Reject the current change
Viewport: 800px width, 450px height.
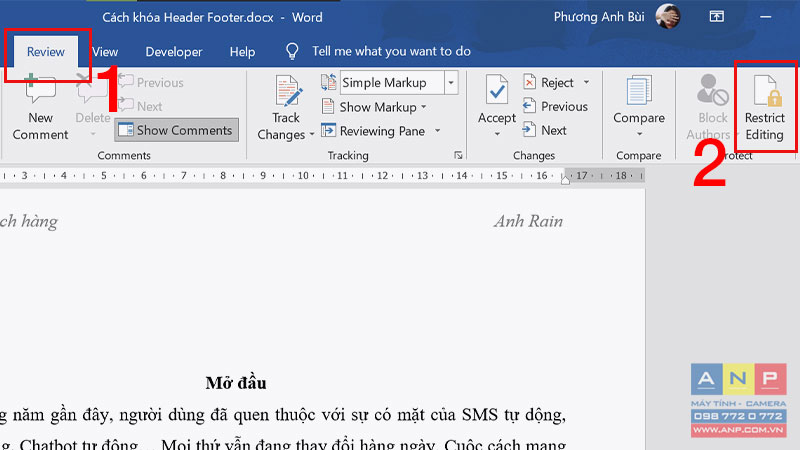[549, 82]
